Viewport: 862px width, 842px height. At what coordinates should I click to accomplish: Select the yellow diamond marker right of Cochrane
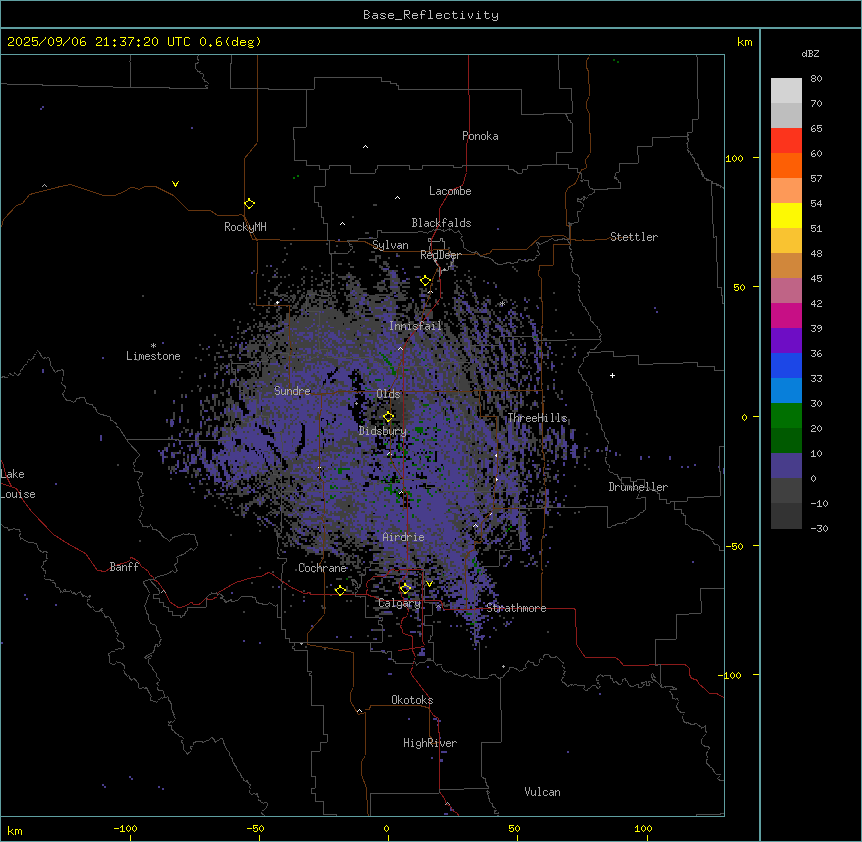pos(340,590)
